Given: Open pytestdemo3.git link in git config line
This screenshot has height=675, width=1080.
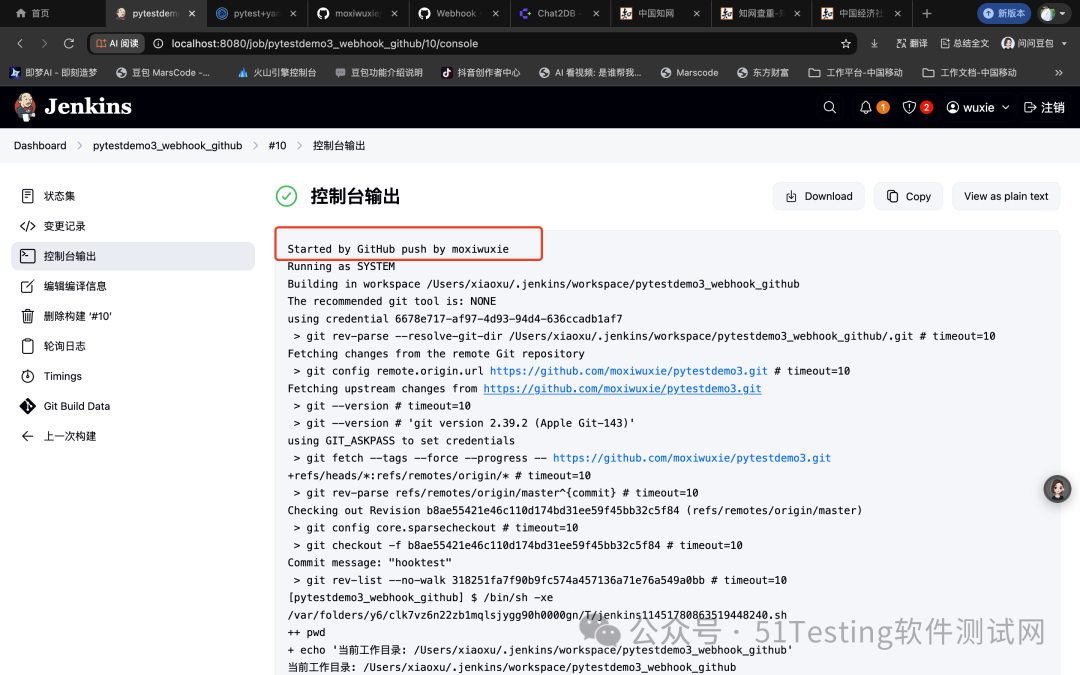Looking at the screenshot, I should tap(628, 371).
